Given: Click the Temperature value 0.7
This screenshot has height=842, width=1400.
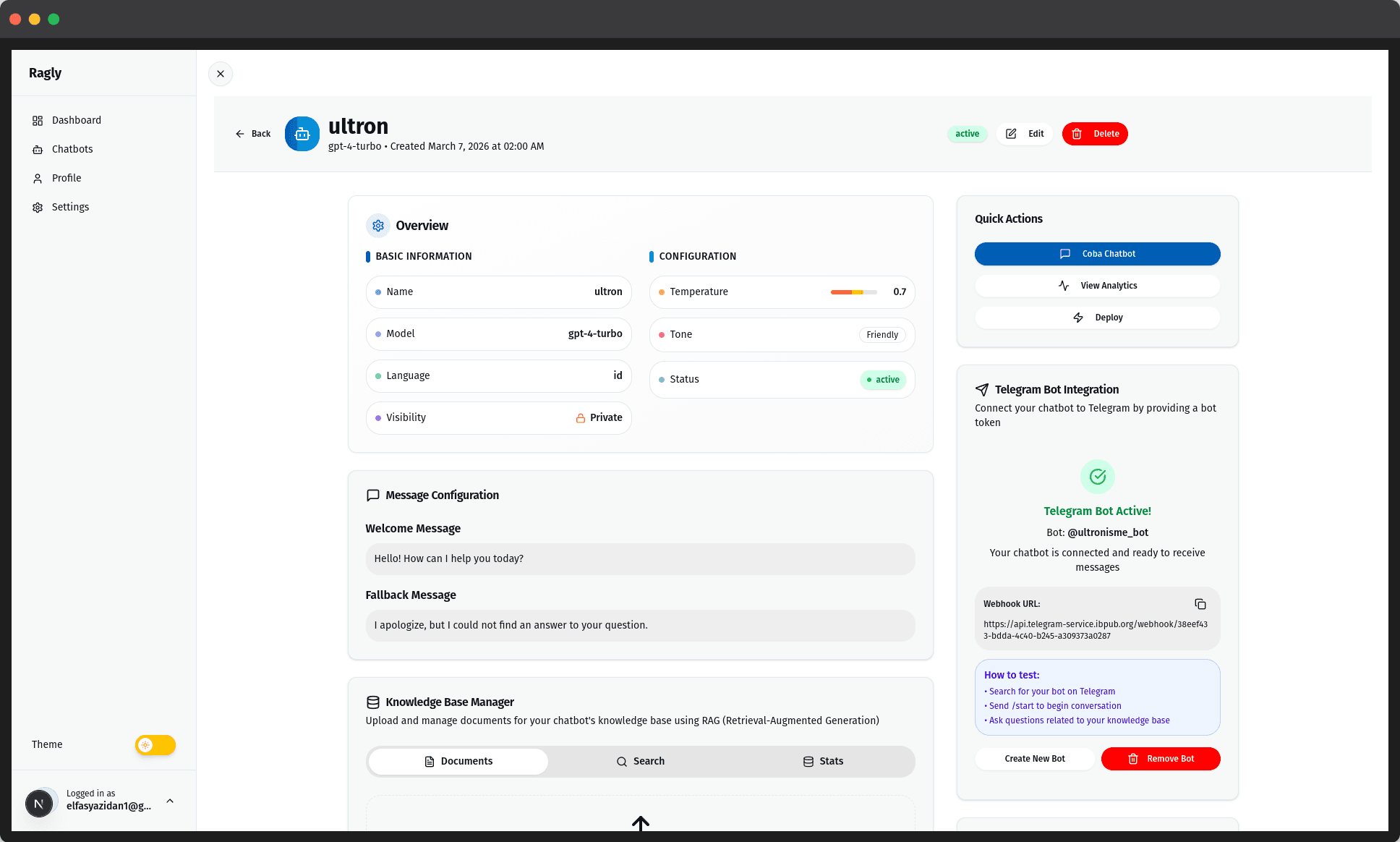Looking at the screenshot, I should point(900,292).
